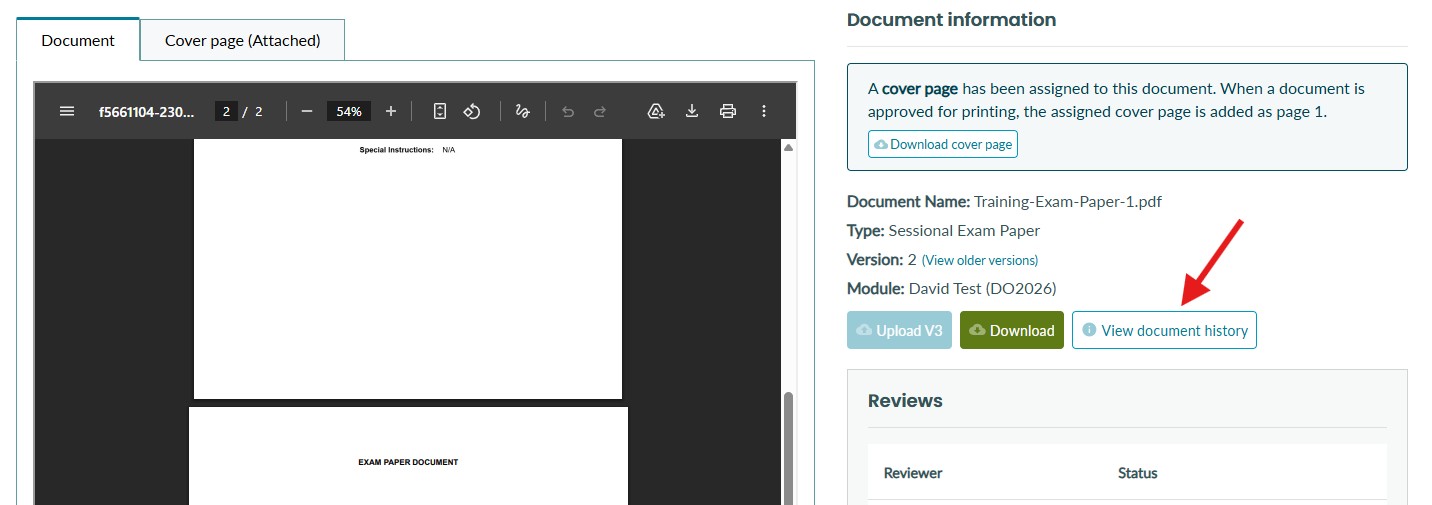Screen dimensions: 1432x505
Task: Click the PDF scrollbar up arrow
Action: coord(788,148)
